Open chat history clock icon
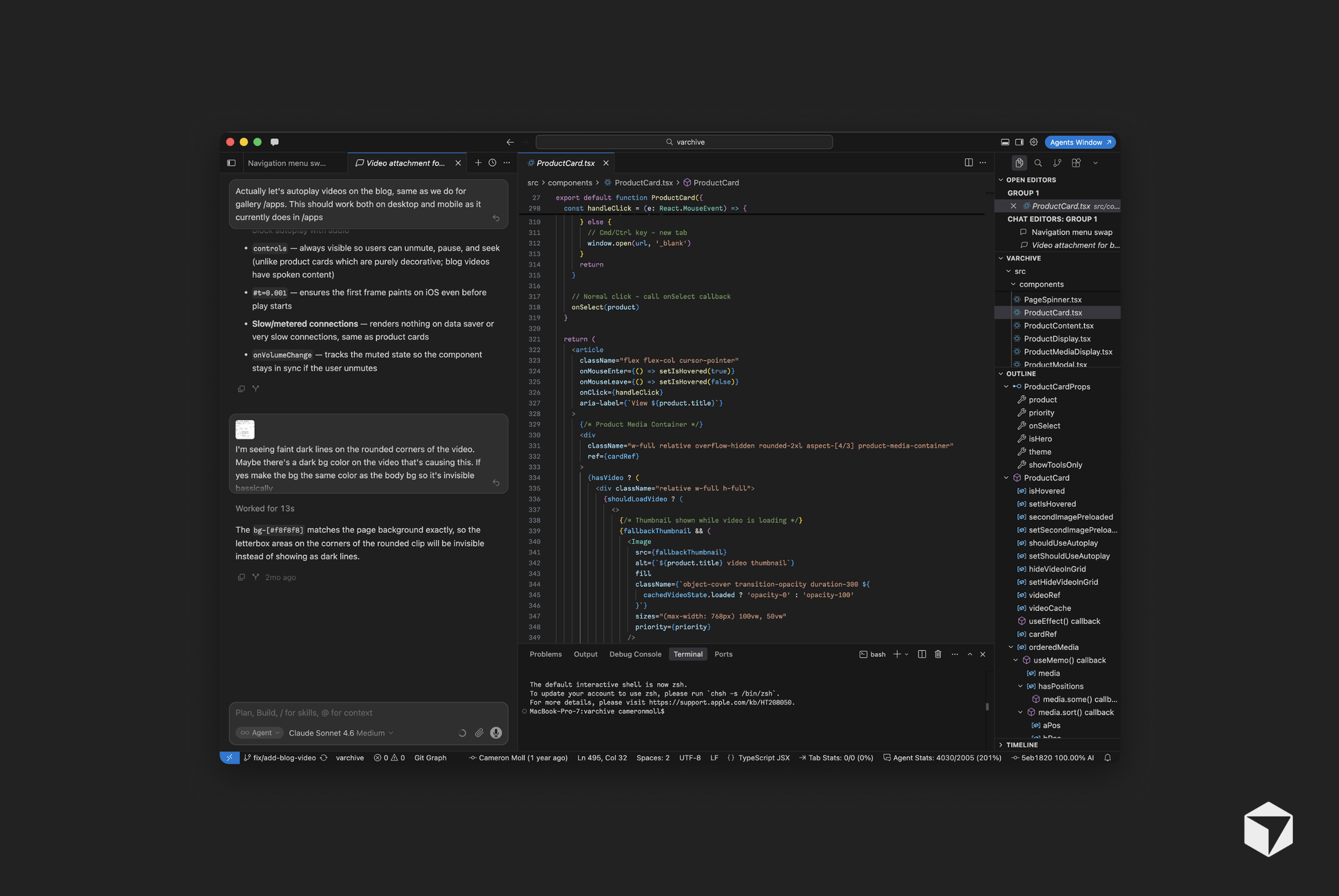 (x=492, y=163)
